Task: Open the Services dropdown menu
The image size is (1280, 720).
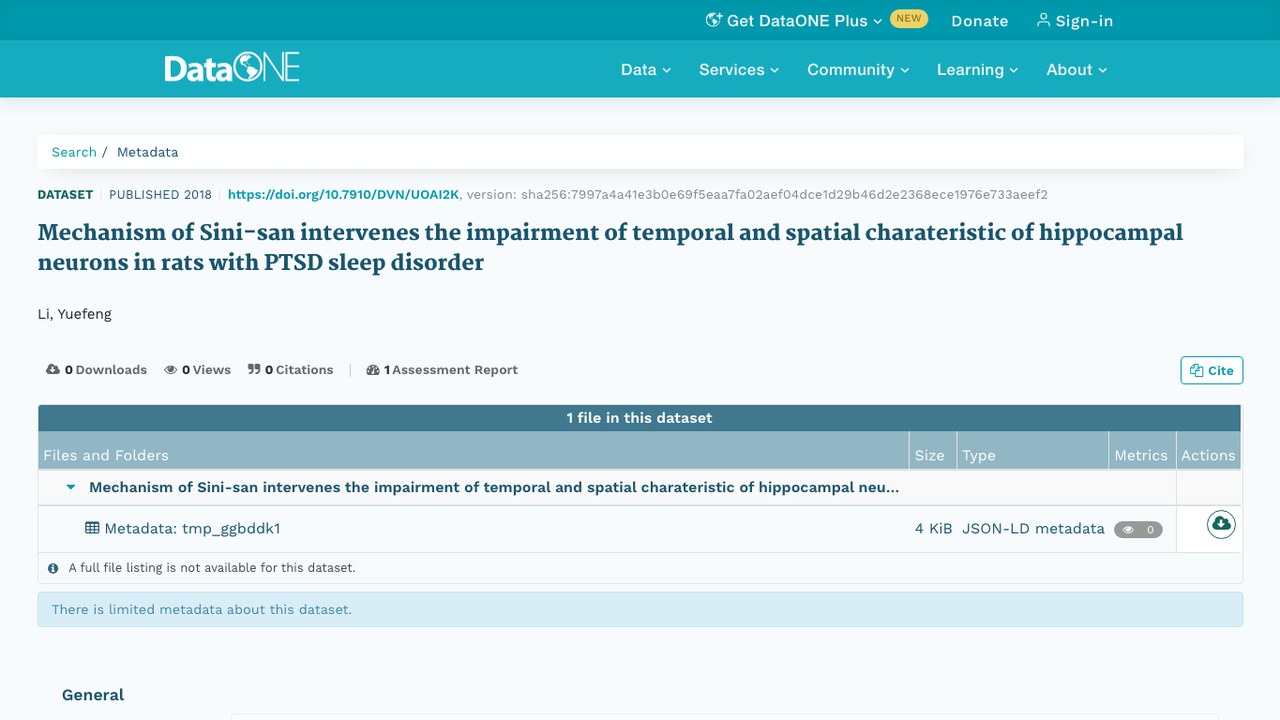Action: 739,69
